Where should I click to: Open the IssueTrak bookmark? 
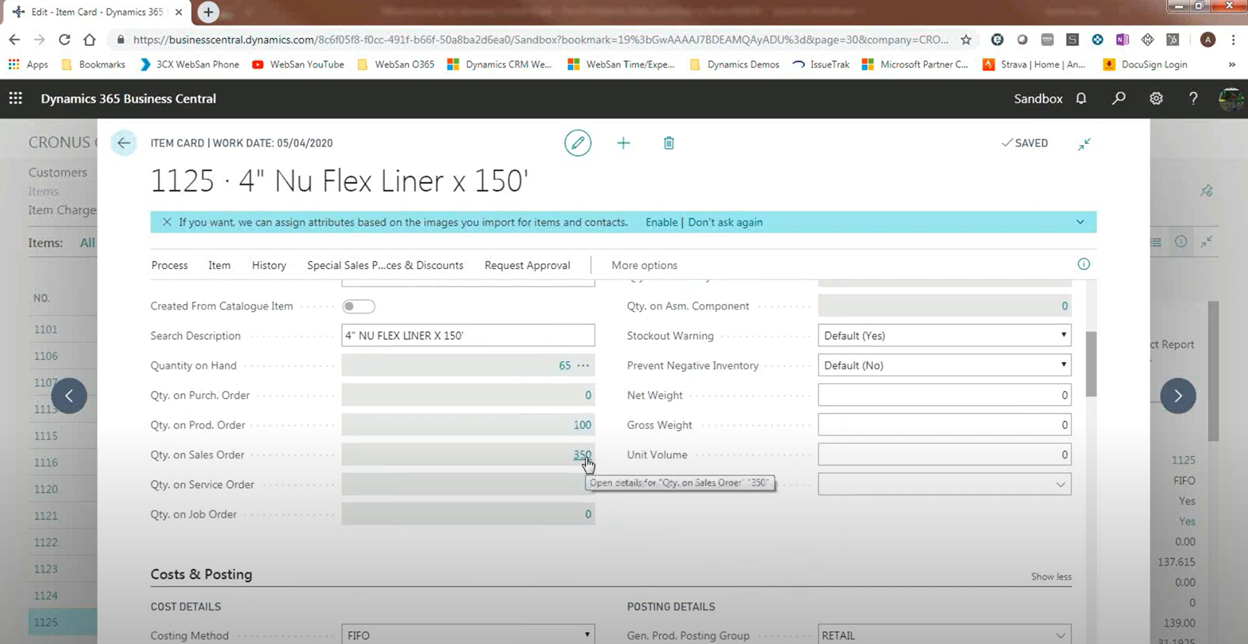coord(820,64)
